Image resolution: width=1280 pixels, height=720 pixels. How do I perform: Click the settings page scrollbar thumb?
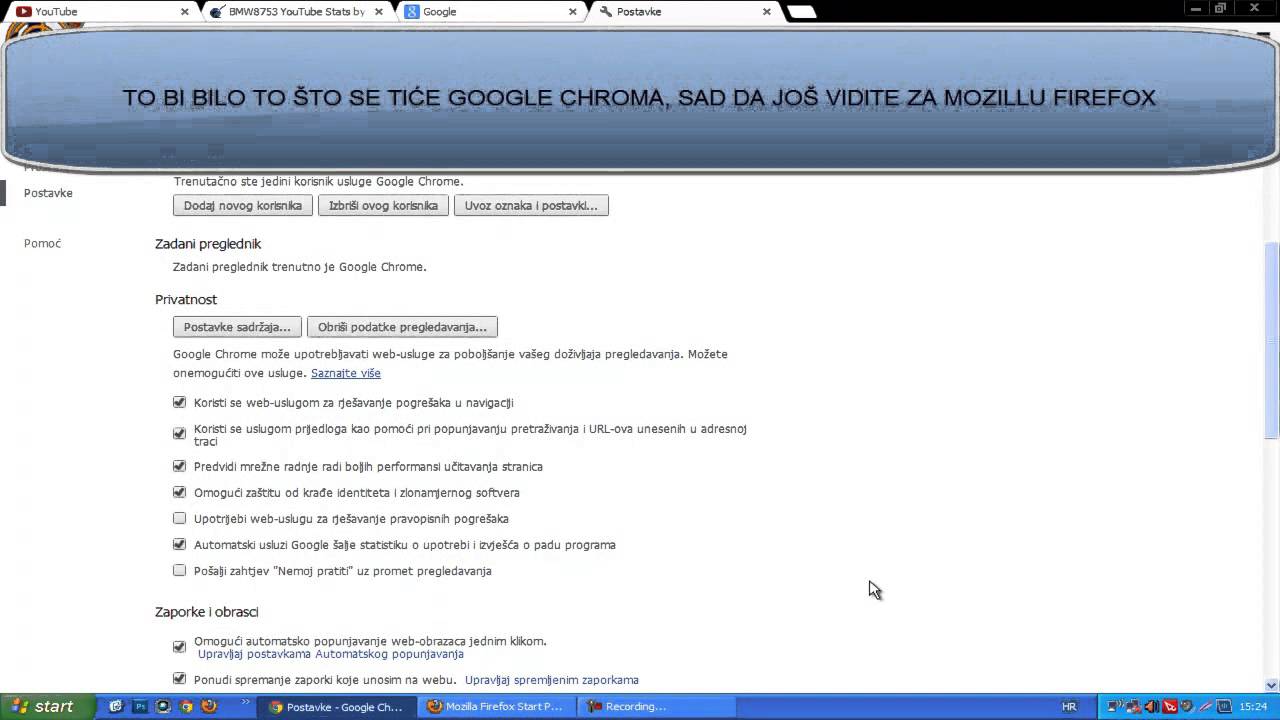1272,340
